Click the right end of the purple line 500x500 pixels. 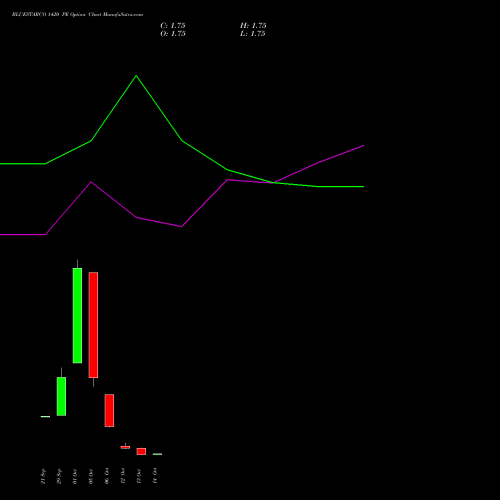tap(363, 145)
